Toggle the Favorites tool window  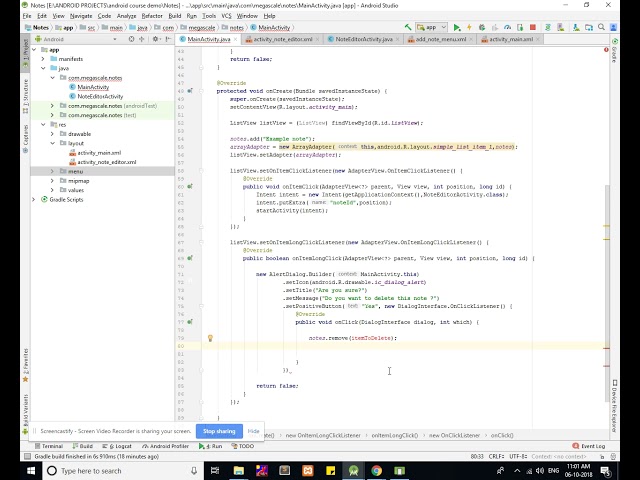coord(25,365)
